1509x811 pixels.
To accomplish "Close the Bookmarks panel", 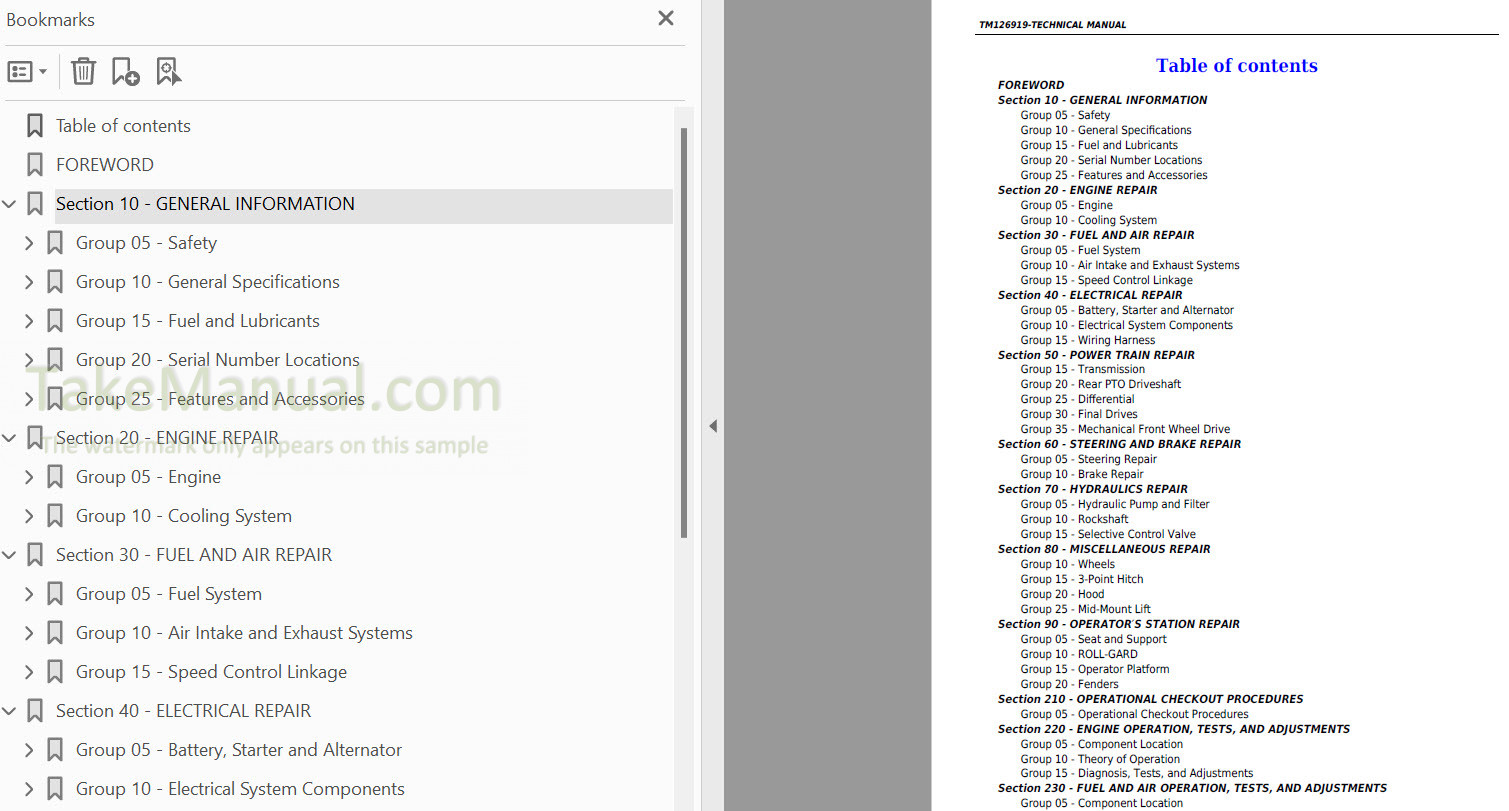I will 666,18.
